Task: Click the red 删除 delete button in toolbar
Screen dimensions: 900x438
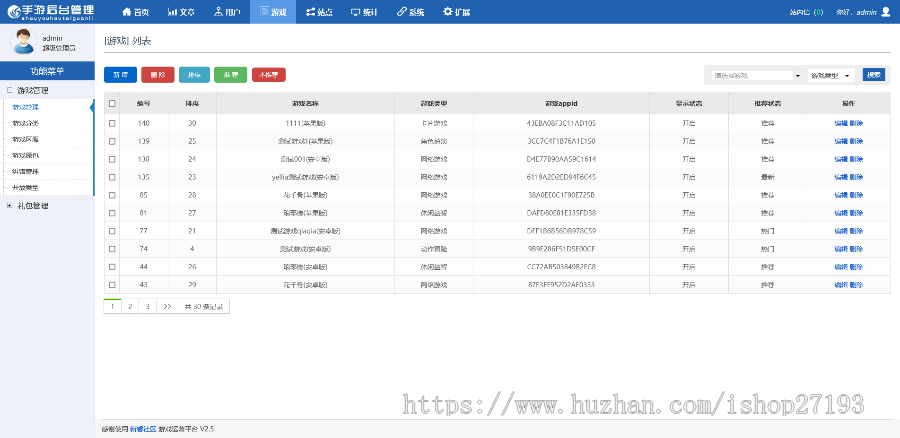Action: [x=158, y=75]
